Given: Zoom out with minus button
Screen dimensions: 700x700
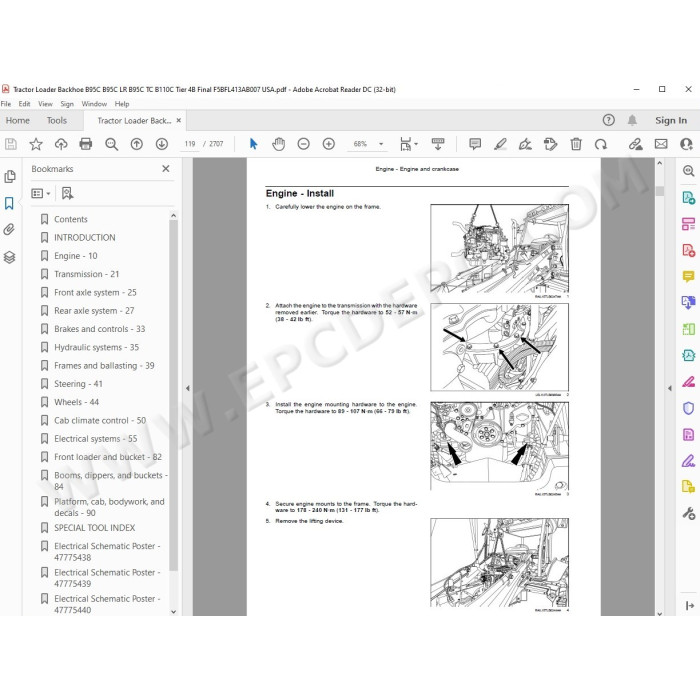Looking at the screenshot, I should pos(304,144).
